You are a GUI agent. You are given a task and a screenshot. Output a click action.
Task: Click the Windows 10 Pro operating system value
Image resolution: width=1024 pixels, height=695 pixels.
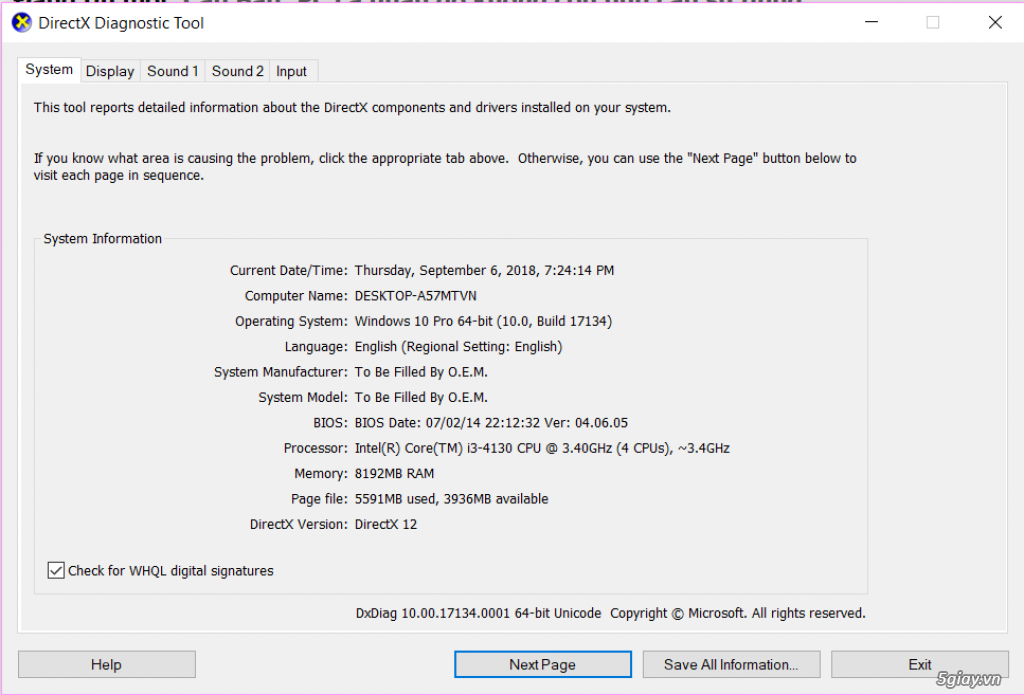[483, 321]
